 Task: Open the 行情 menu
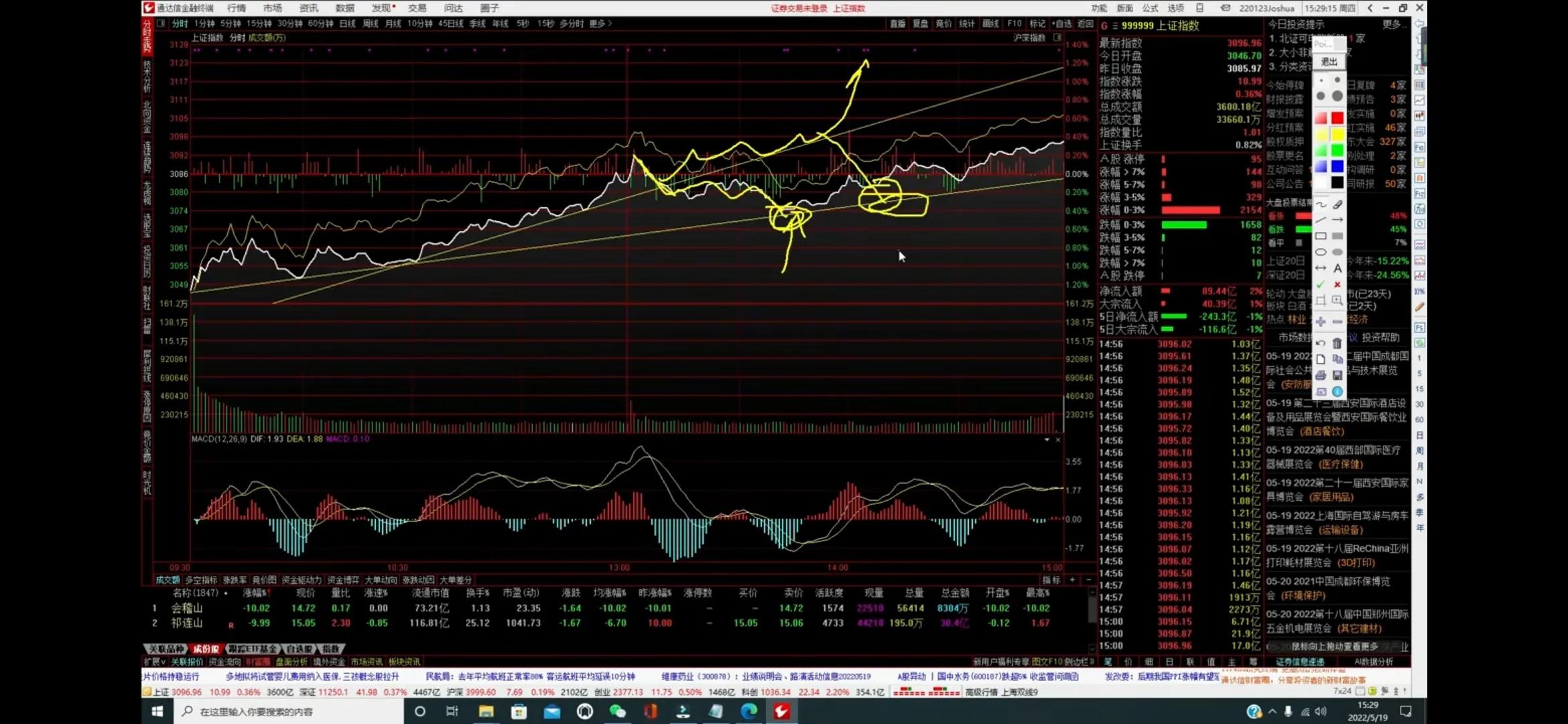tap(236, 8)
